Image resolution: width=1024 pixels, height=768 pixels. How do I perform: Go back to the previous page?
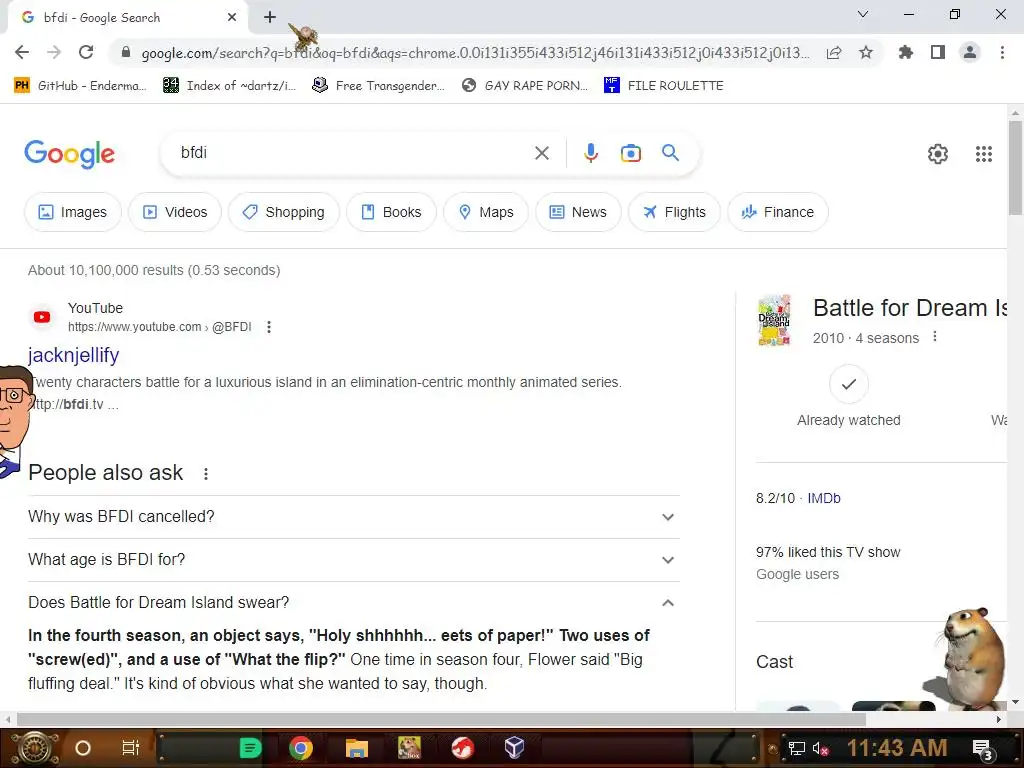click(x=22, y=52)
